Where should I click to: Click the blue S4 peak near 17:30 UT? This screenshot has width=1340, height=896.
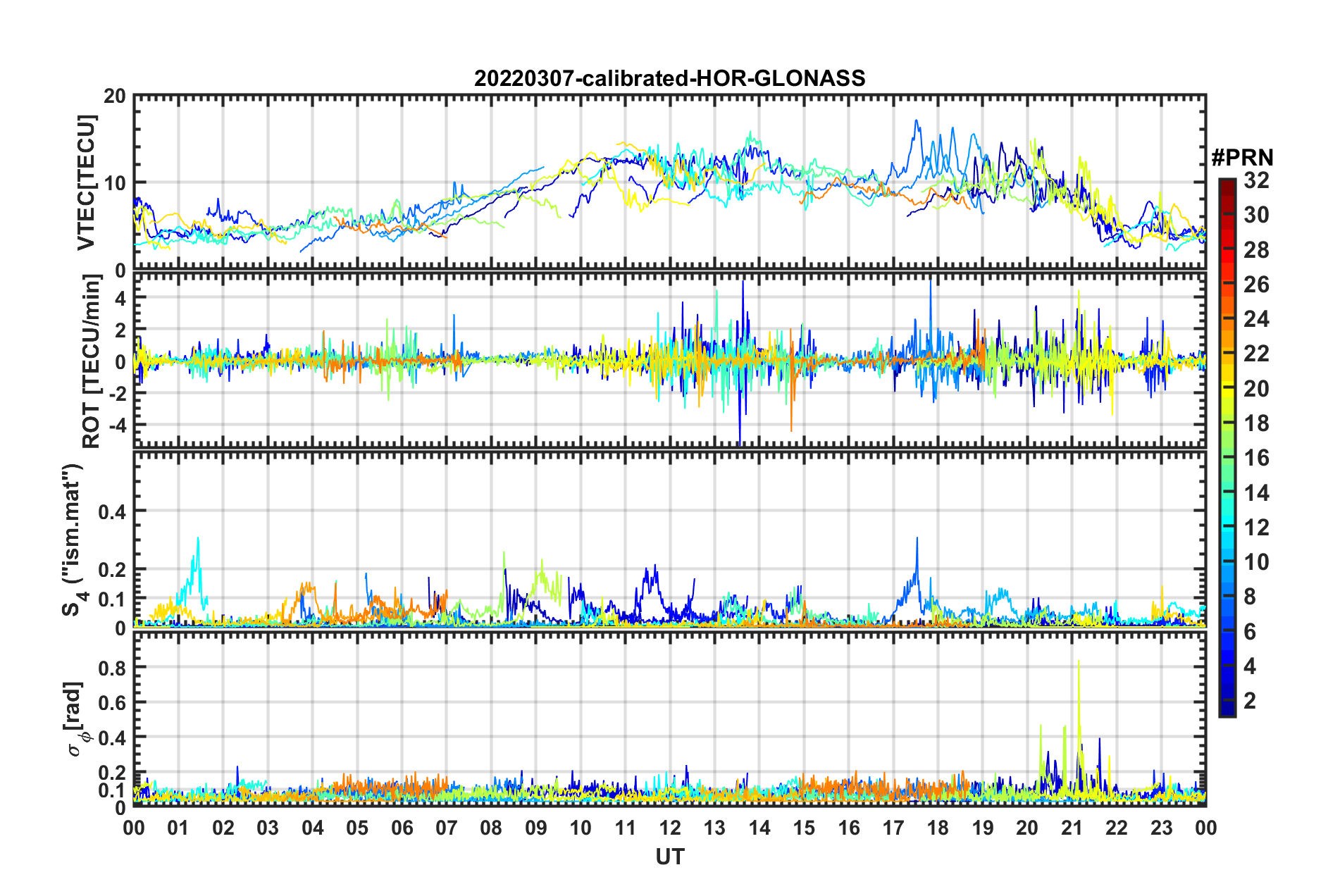tap(917, 539)
